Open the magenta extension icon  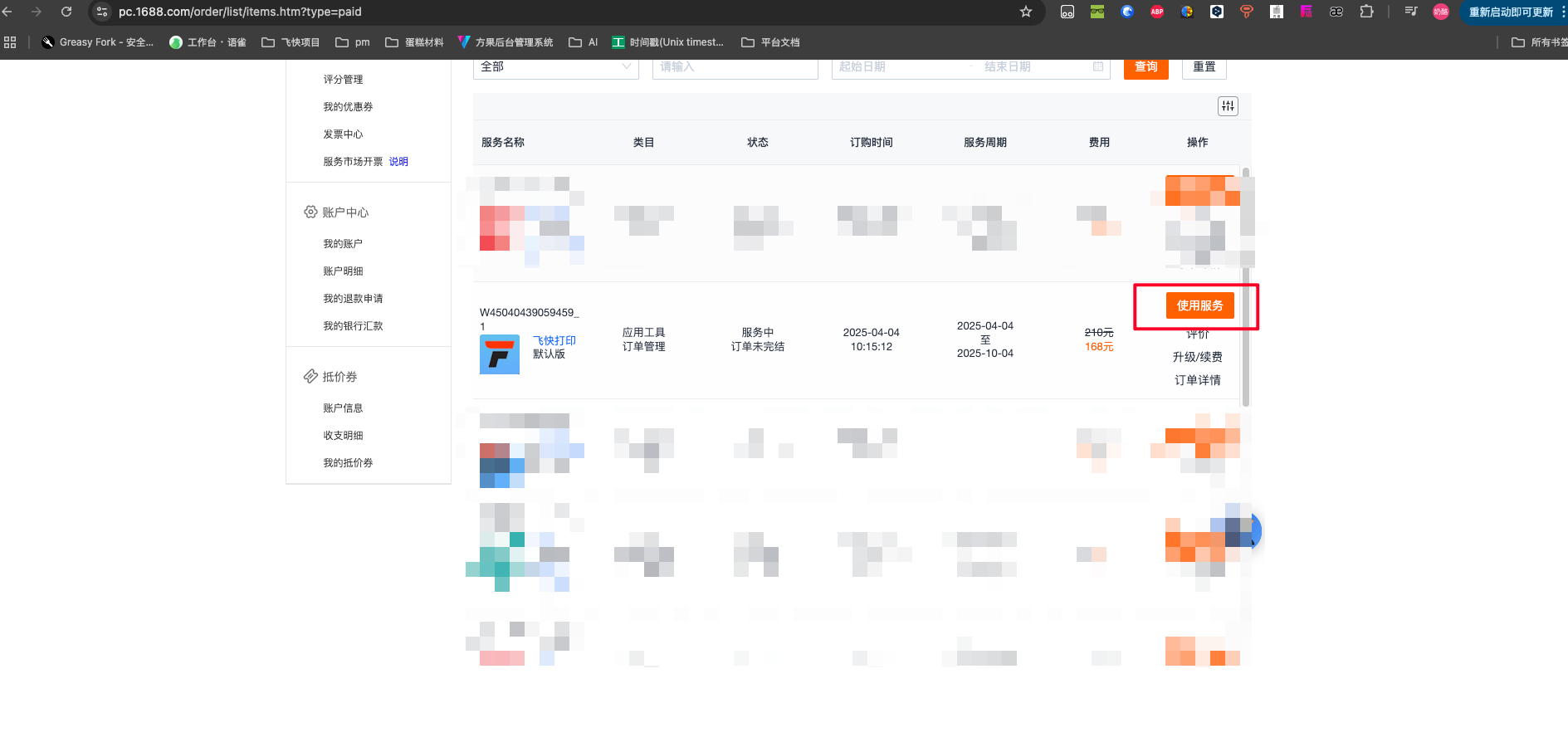coord(1307,12)
